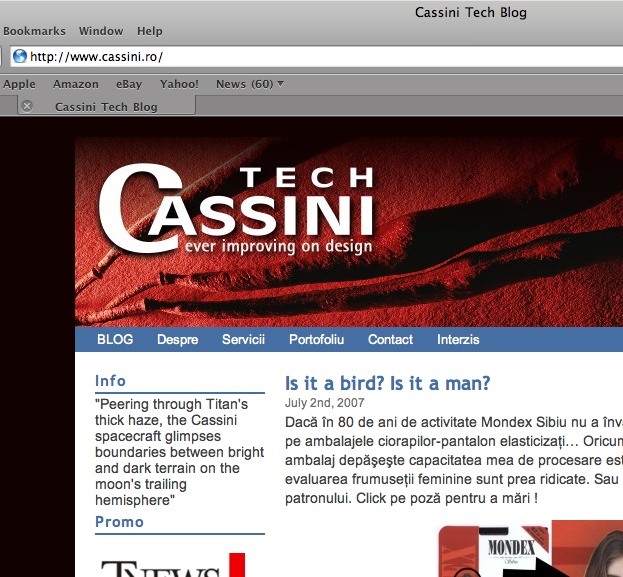Open the Despre page
The image size is (623, 577).
[177, 340]
